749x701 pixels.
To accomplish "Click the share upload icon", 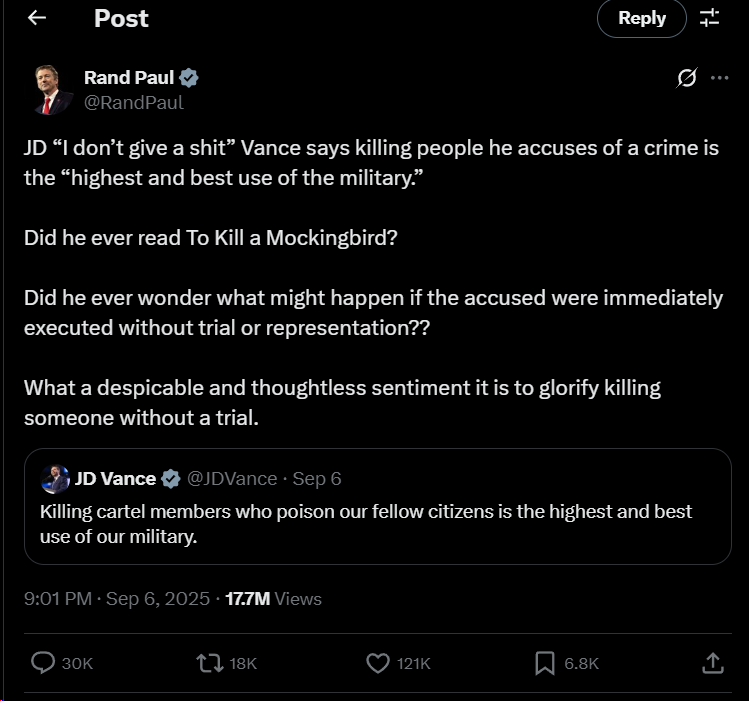I will [x=712, y=662].
